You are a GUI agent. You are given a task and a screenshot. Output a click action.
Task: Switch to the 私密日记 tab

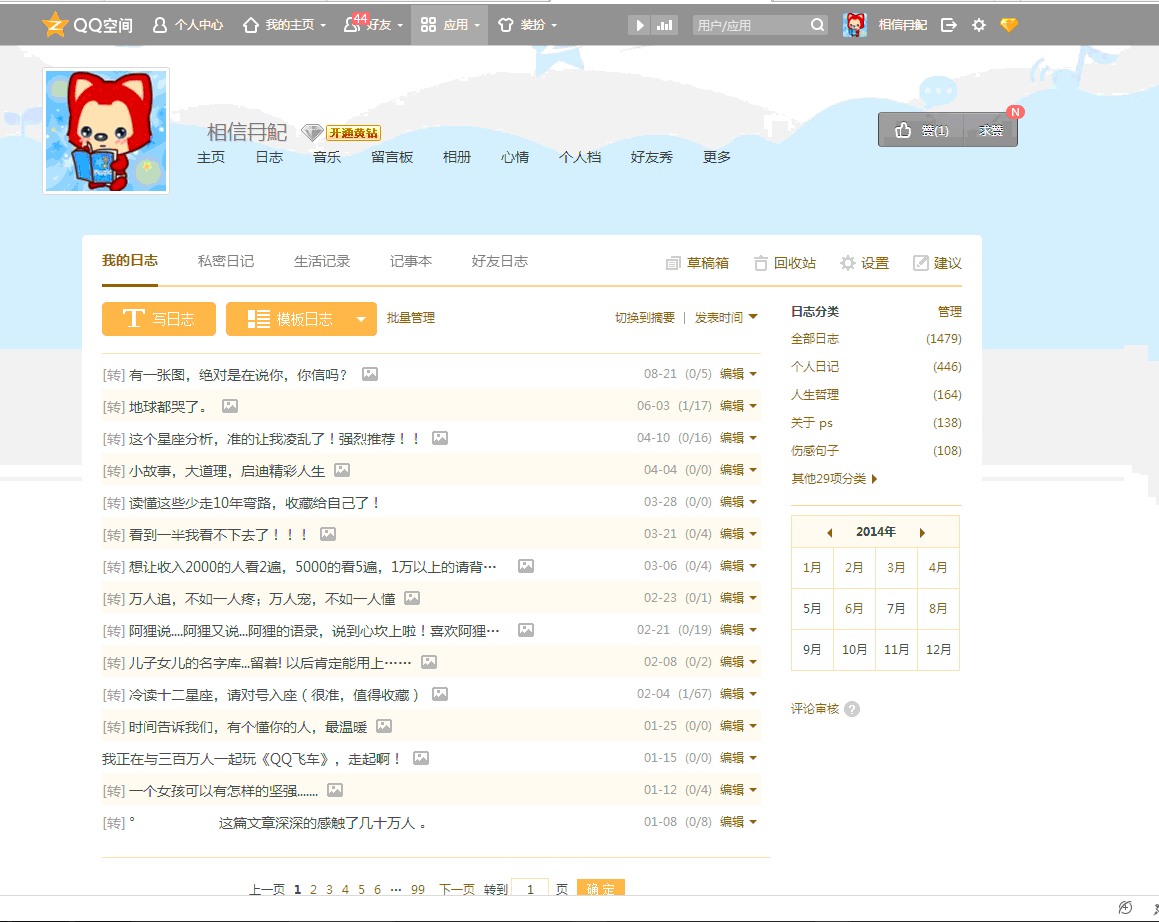coord(225,261)
